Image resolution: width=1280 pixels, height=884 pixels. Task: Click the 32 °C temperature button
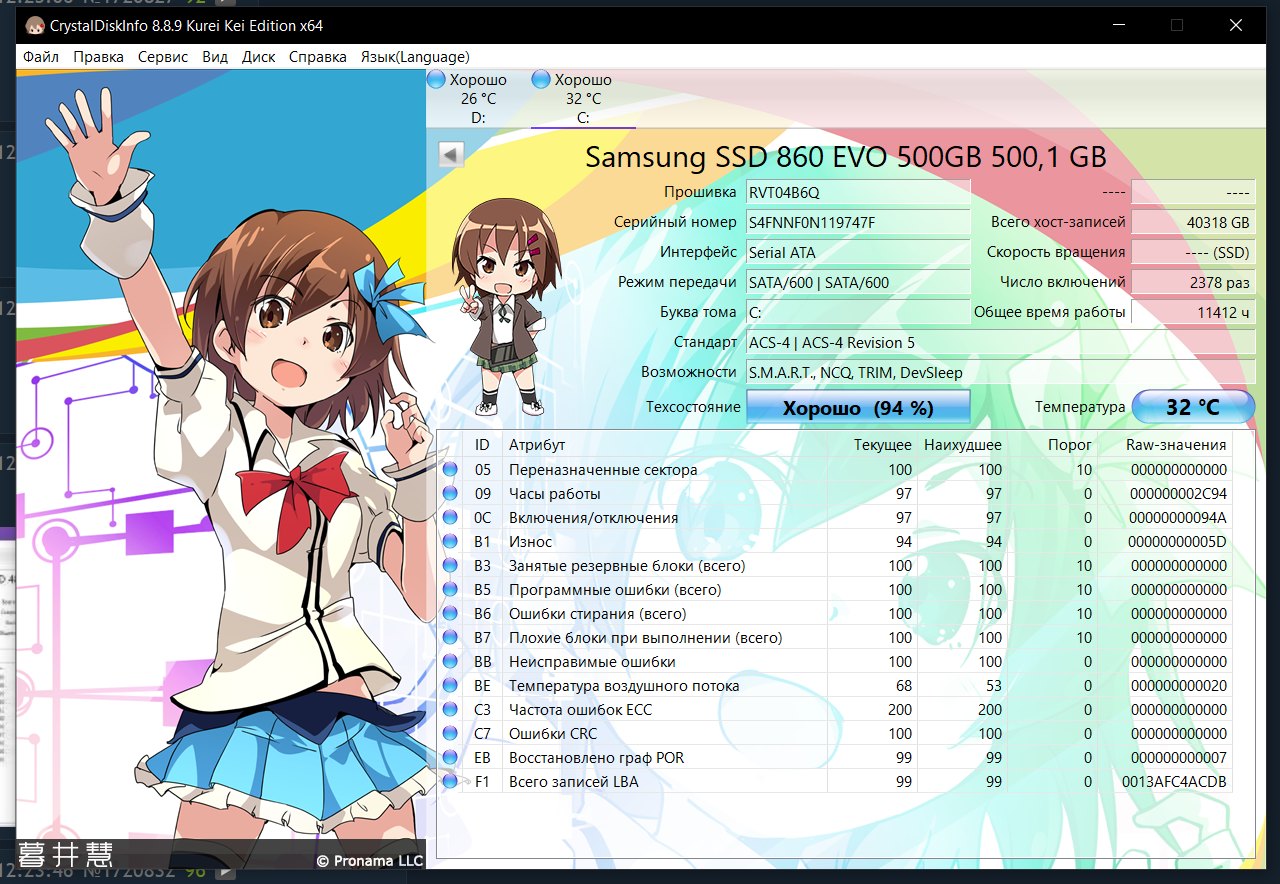[1193, 408]
